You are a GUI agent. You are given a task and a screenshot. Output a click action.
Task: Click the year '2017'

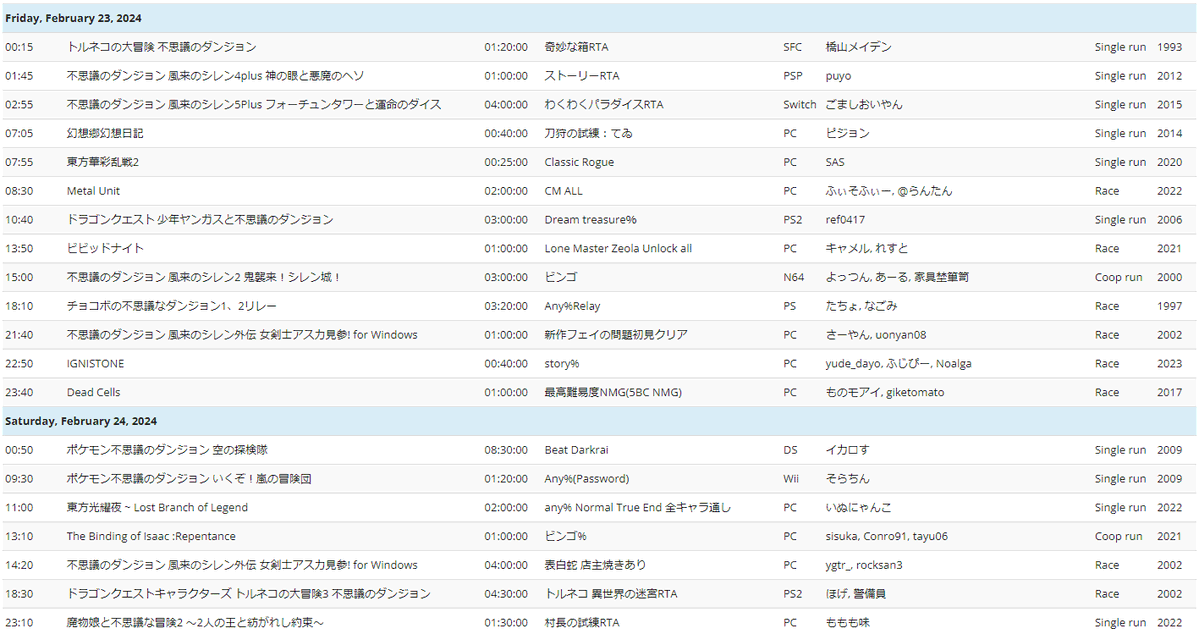point(1169,392)
